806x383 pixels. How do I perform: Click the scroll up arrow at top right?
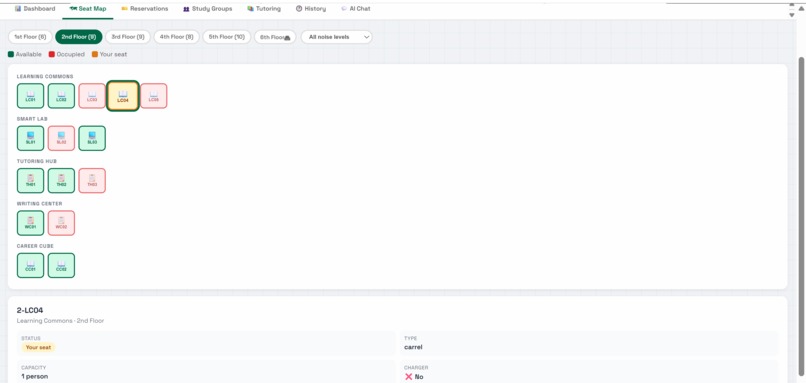click(801, 7)
